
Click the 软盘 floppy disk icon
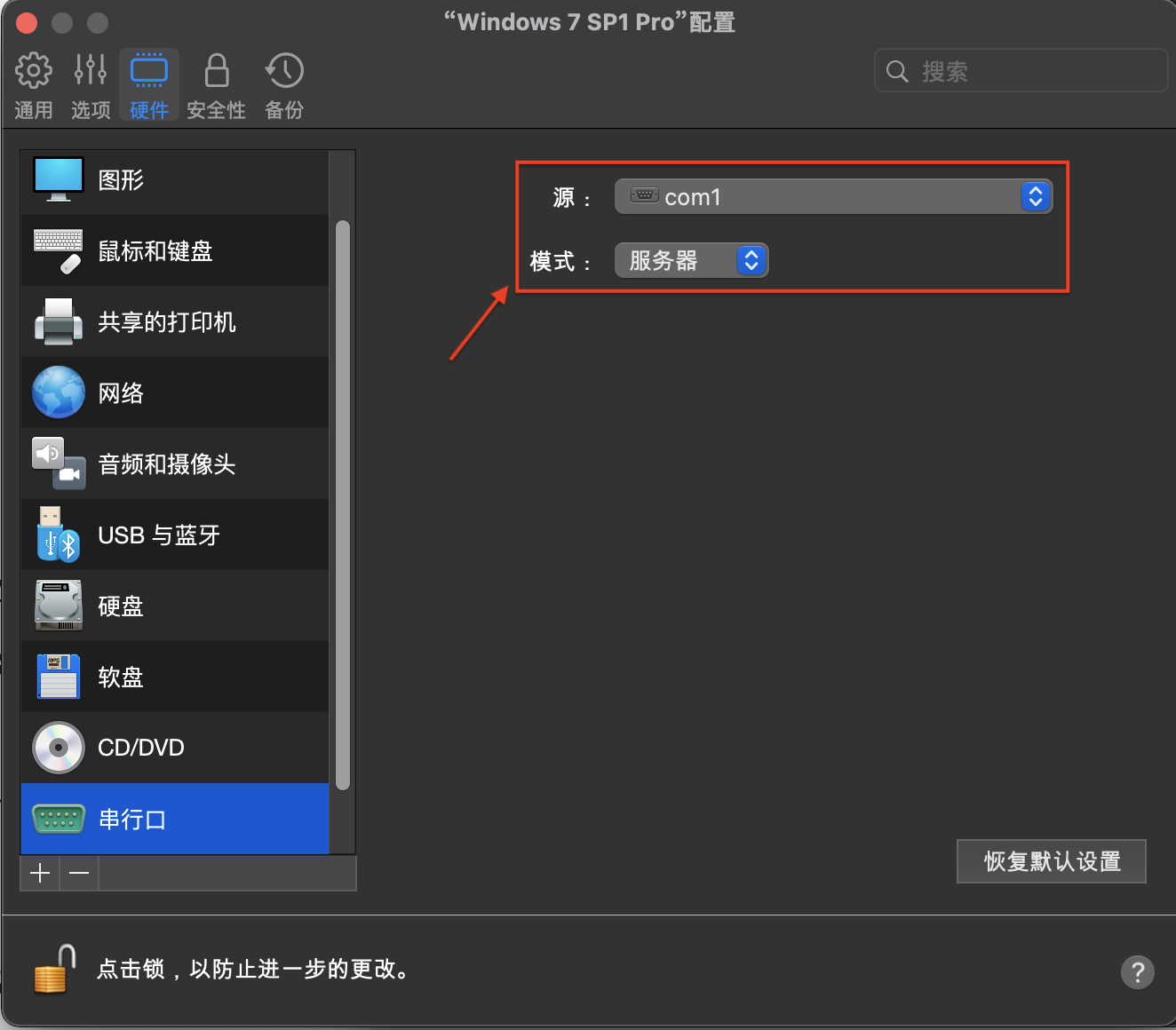pyautogui.click(x=59, y=677)
